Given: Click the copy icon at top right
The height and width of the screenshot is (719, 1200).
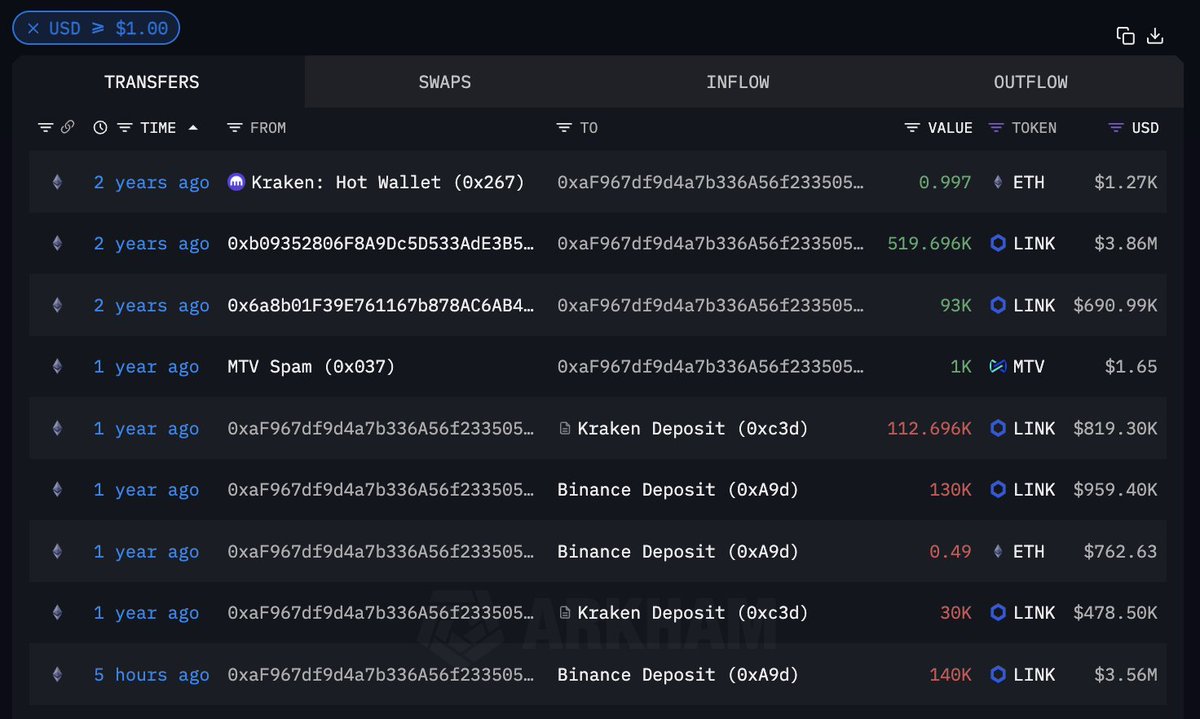Looking at the screenshot, I should pos(1126,36).
